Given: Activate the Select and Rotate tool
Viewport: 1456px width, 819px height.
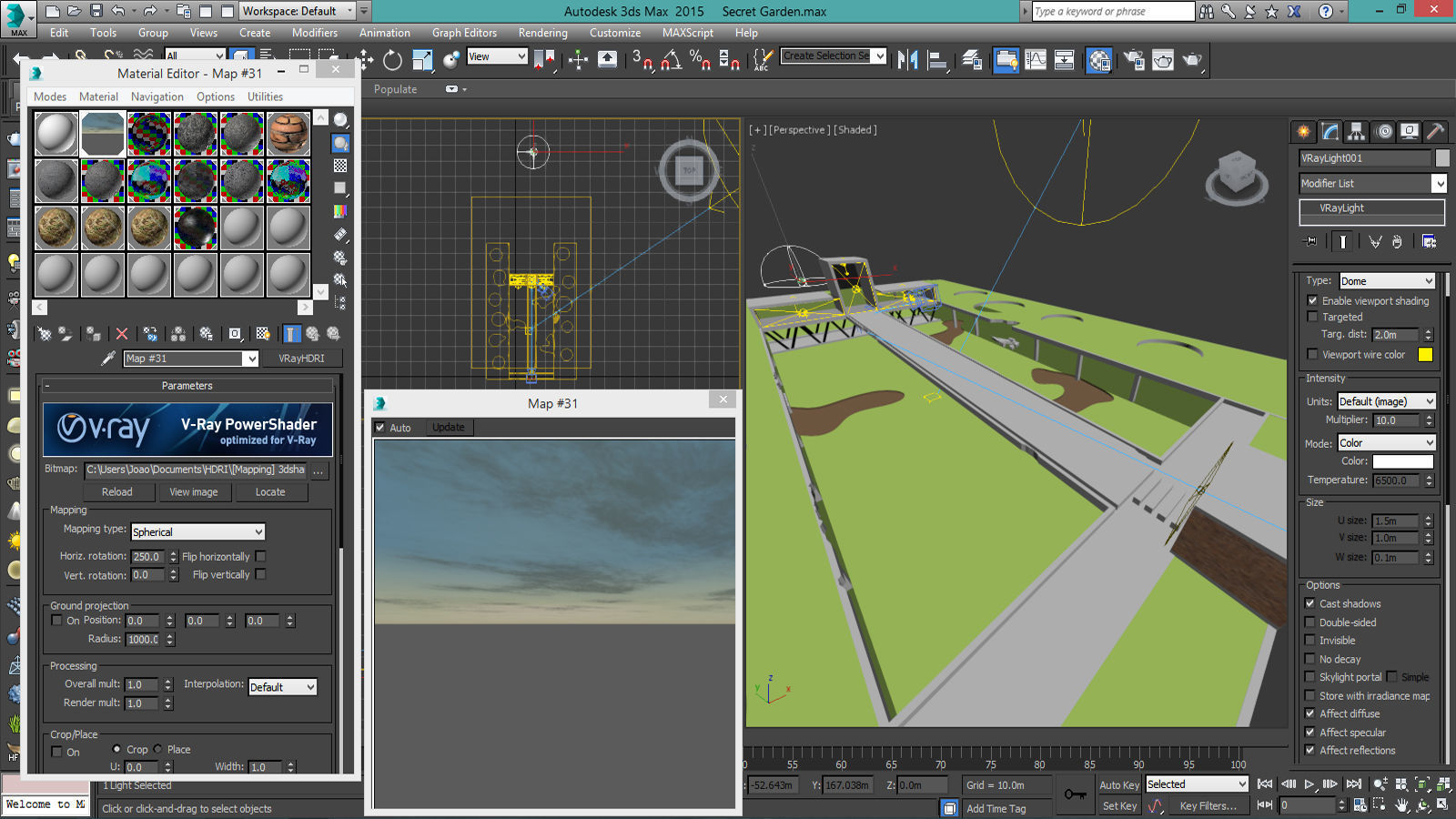Looking at the screenshot, I should point(393,60).
